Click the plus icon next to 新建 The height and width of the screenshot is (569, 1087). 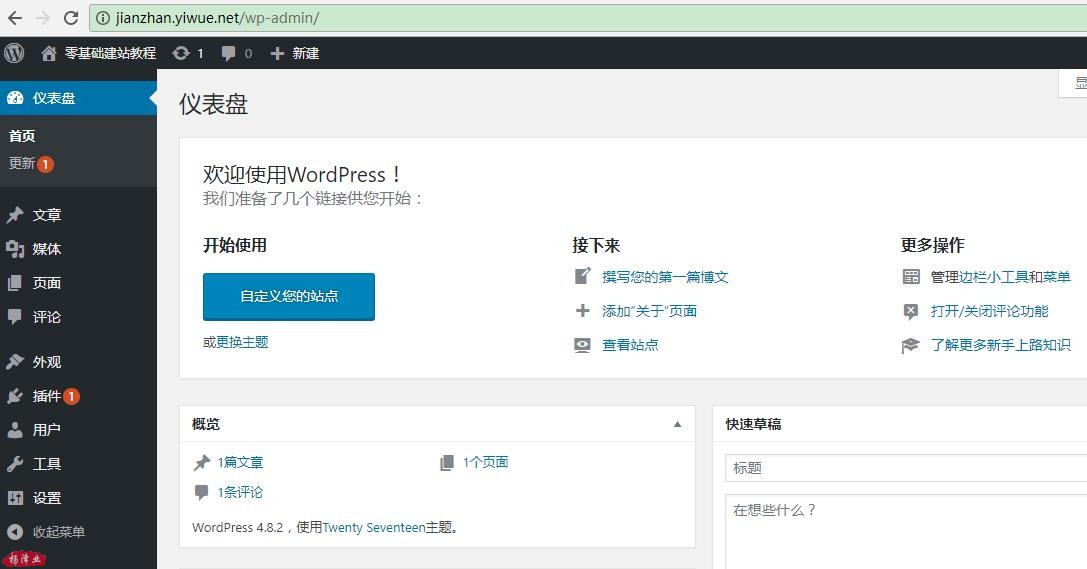click(277, 53)
